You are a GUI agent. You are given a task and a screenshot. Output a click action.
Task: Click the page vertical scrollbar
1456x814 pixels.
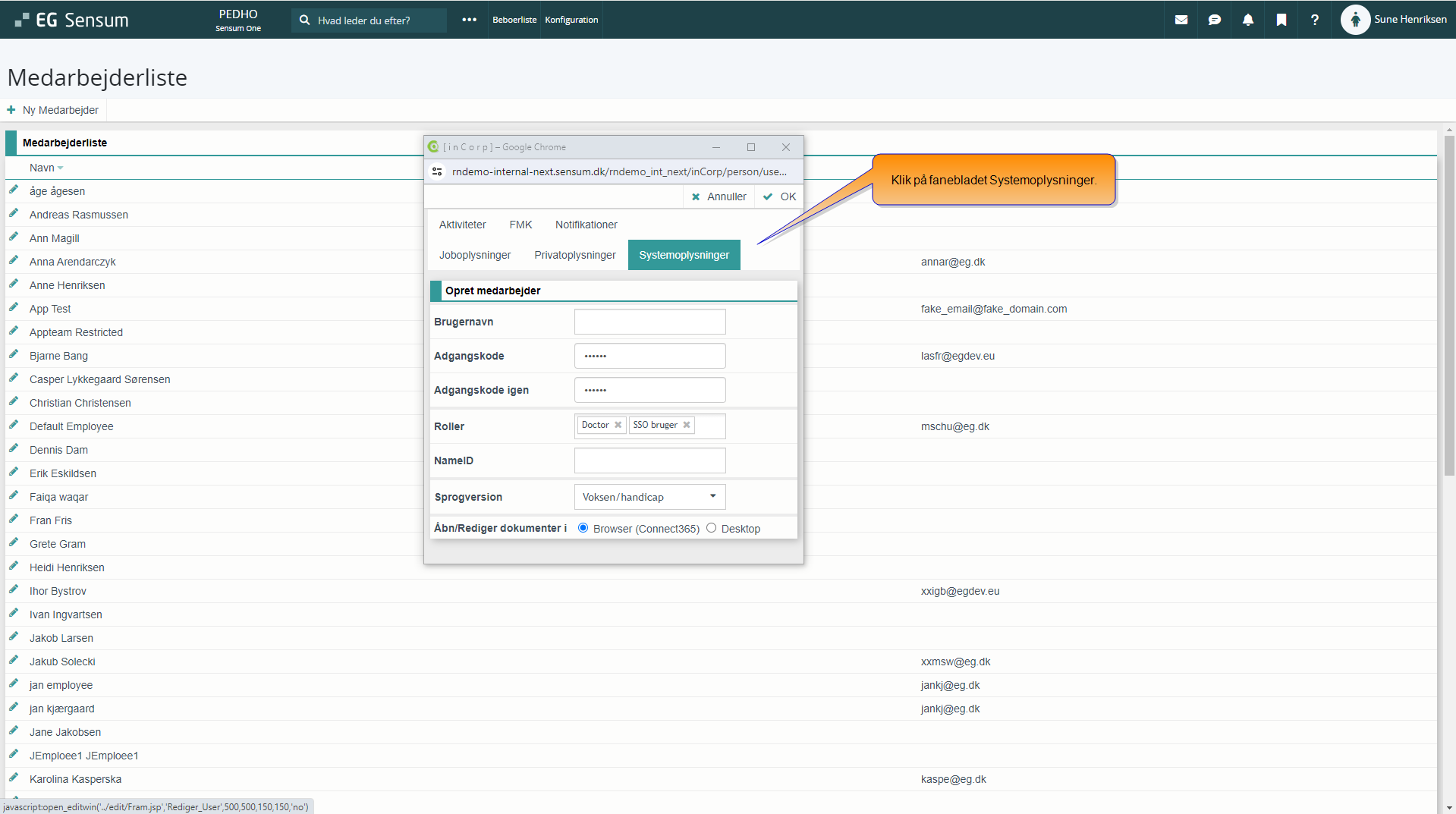(x=1449, y=303)
